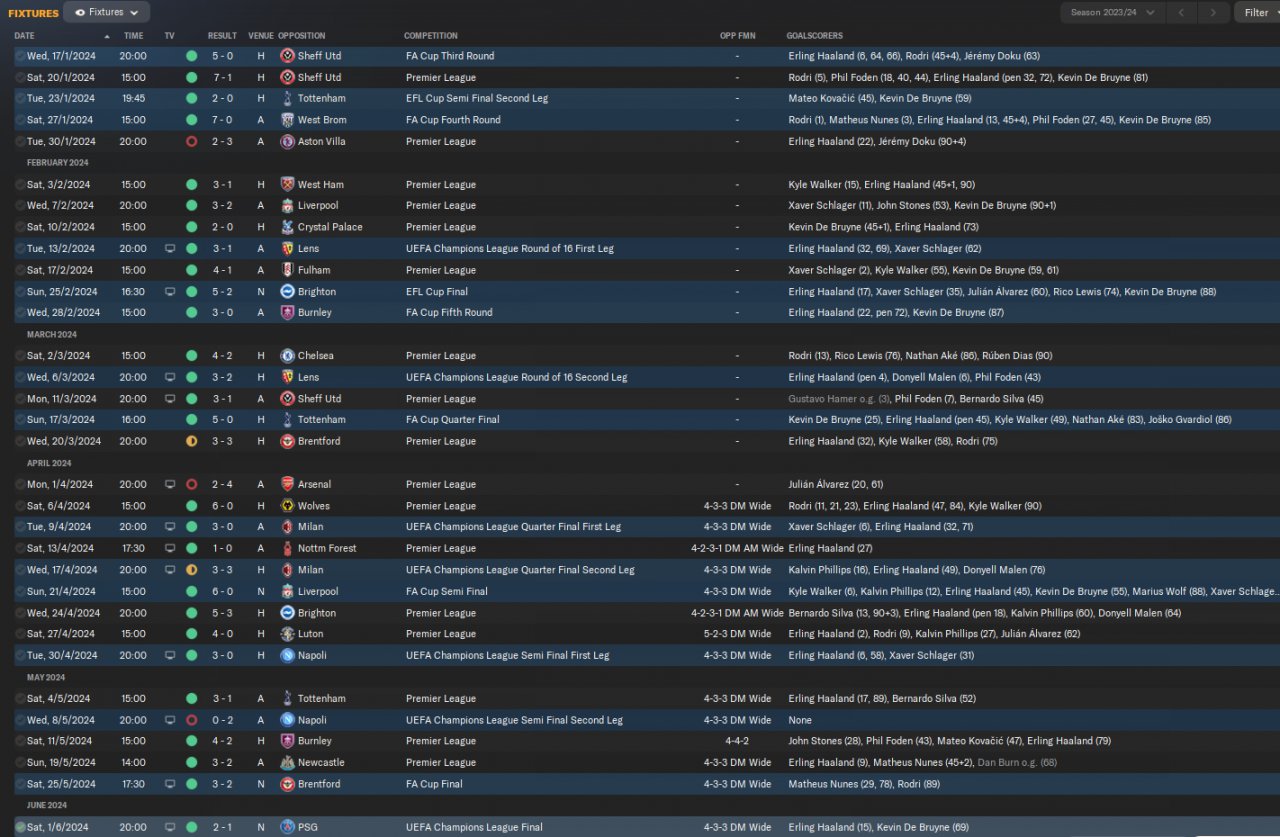Viewport: 1280px width, 837px height.
Task: Click the Nottm Forest club badge
Action: 288,548
